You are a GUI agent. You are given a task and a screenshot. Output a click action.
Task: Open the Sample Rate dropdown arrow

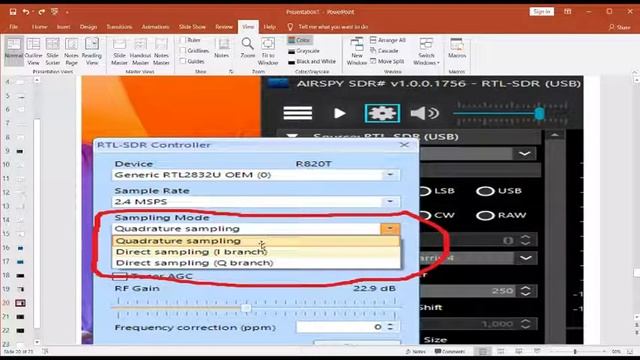(x=390, y=202)
